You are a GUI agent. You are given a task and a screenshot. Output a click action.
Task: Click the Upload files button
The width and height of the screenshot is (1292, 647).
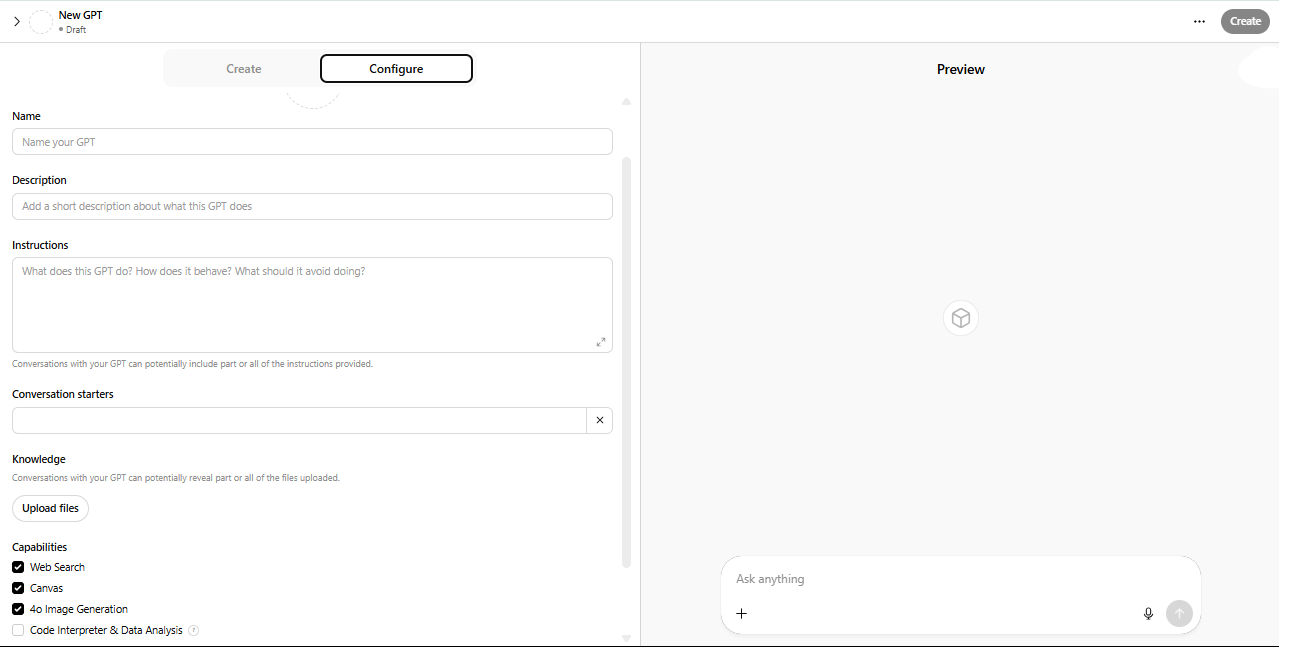tap(50, 508)
